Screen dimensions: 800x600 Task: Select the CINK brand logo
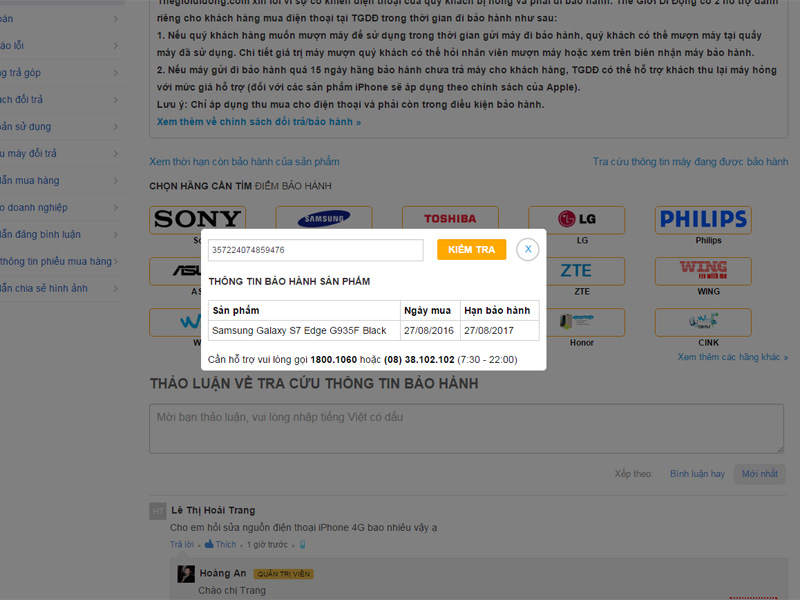pos(703,322)
